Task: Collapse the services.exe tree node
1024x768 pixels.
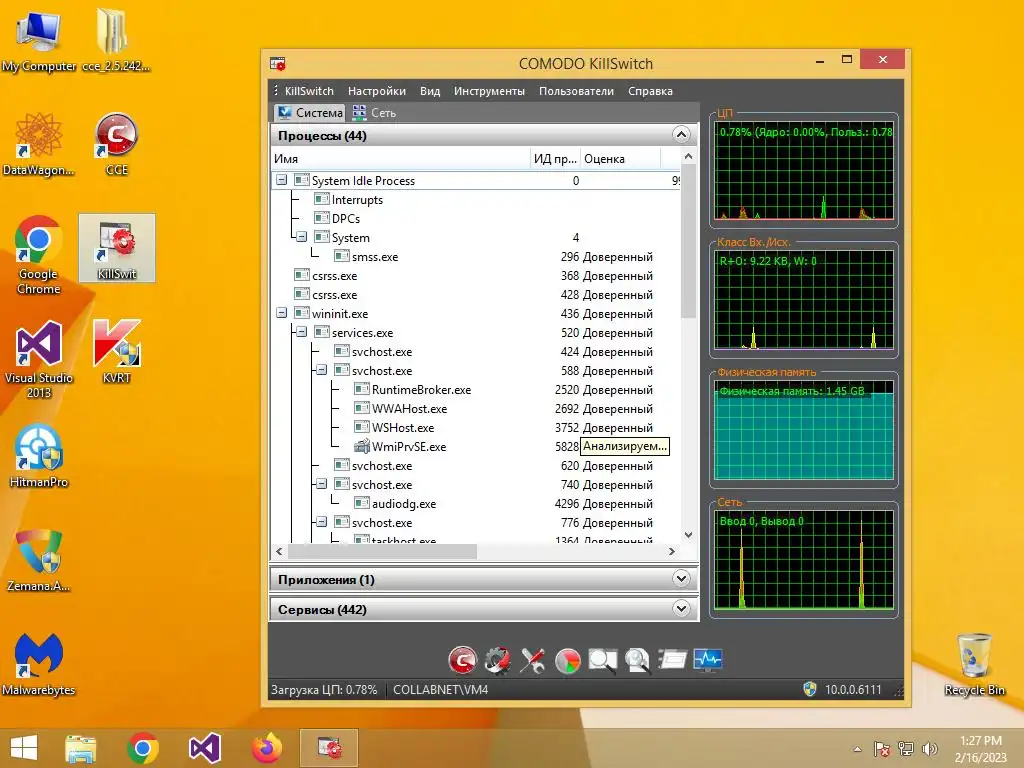Action: pyautogui.click(x=302, y=332)
